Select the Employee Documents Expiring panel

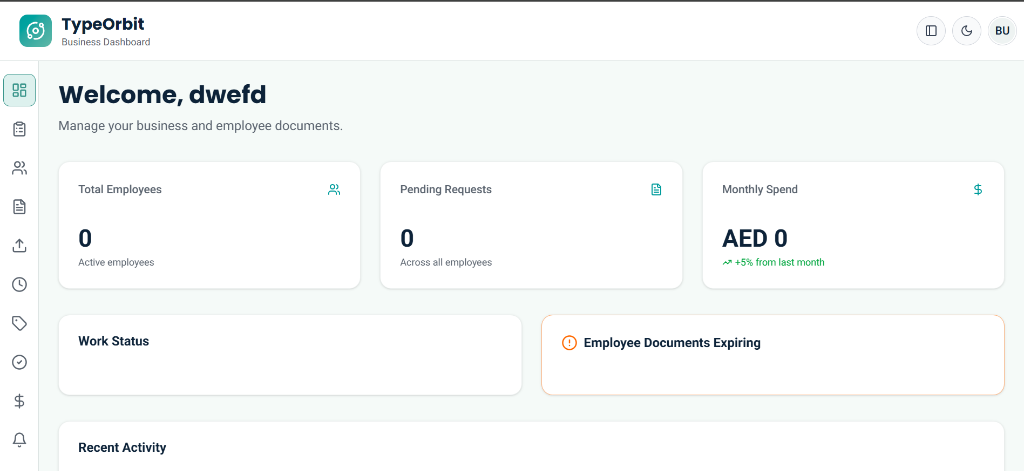tap(772, 355)
